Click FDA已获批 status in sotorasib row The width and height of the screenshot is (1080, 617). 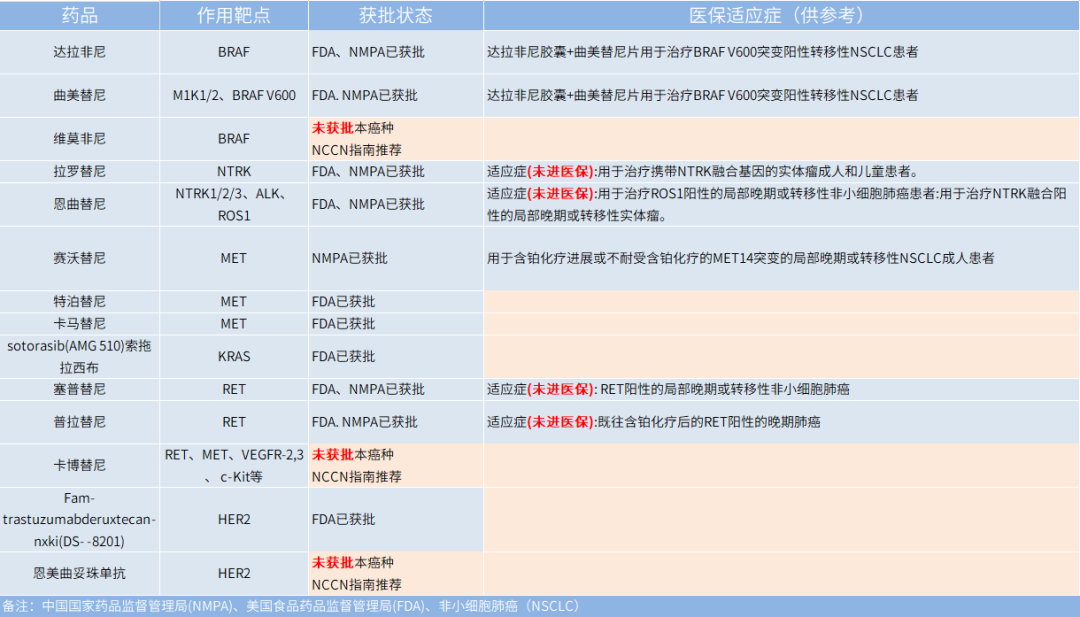pos(343,357)
